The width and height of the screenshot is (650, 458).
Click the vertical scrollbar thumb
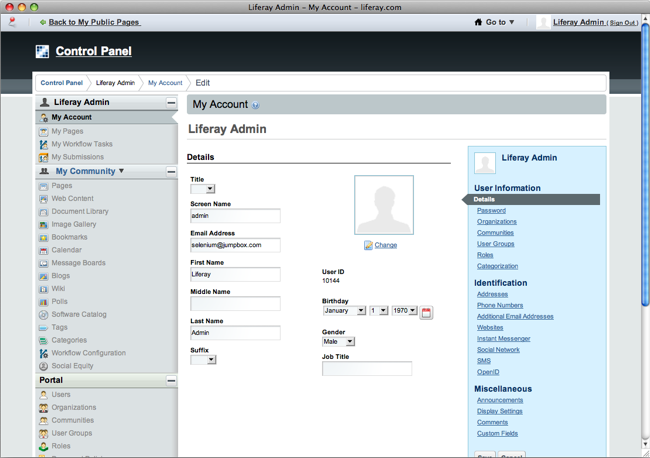click(x=645, y=165)
